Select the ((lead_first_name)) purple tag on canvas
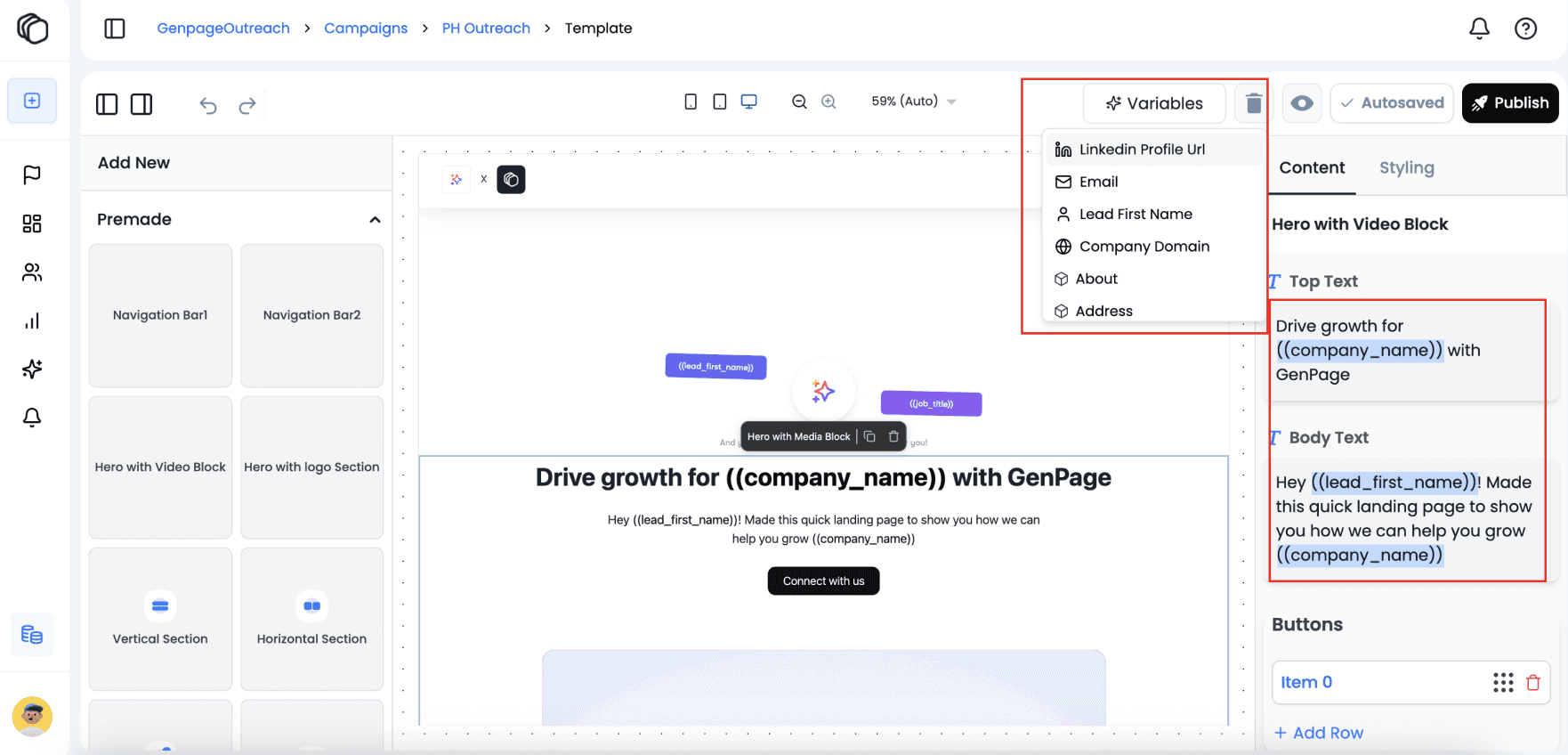Image resolution: width=1568 pixels, height=755 pixels. pyautogui.click(x=715, y=366)
